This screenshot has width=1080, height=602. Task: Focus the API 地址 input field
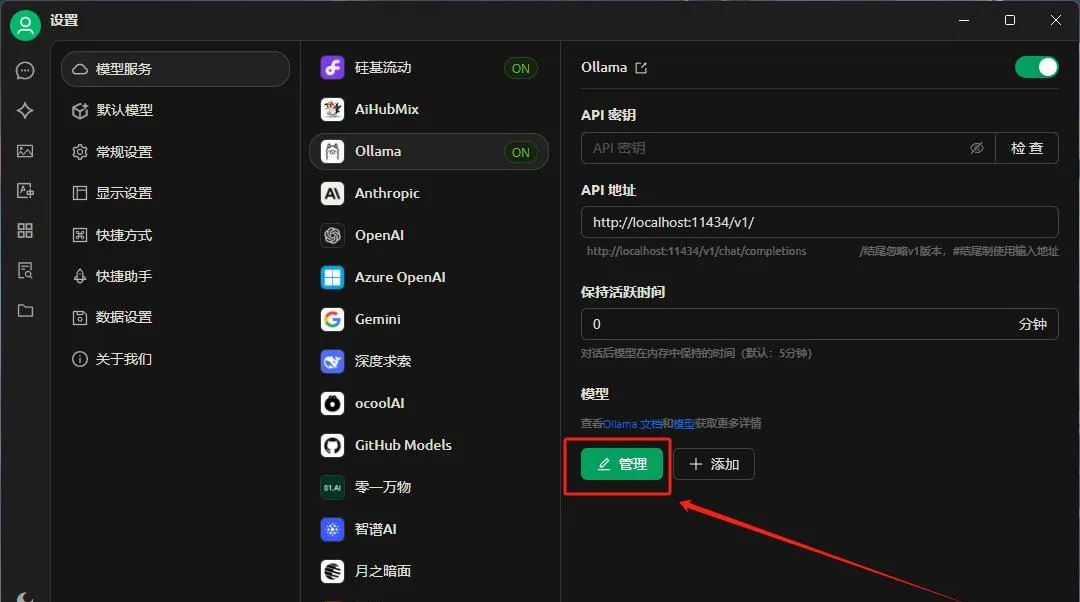click(820, 222)
